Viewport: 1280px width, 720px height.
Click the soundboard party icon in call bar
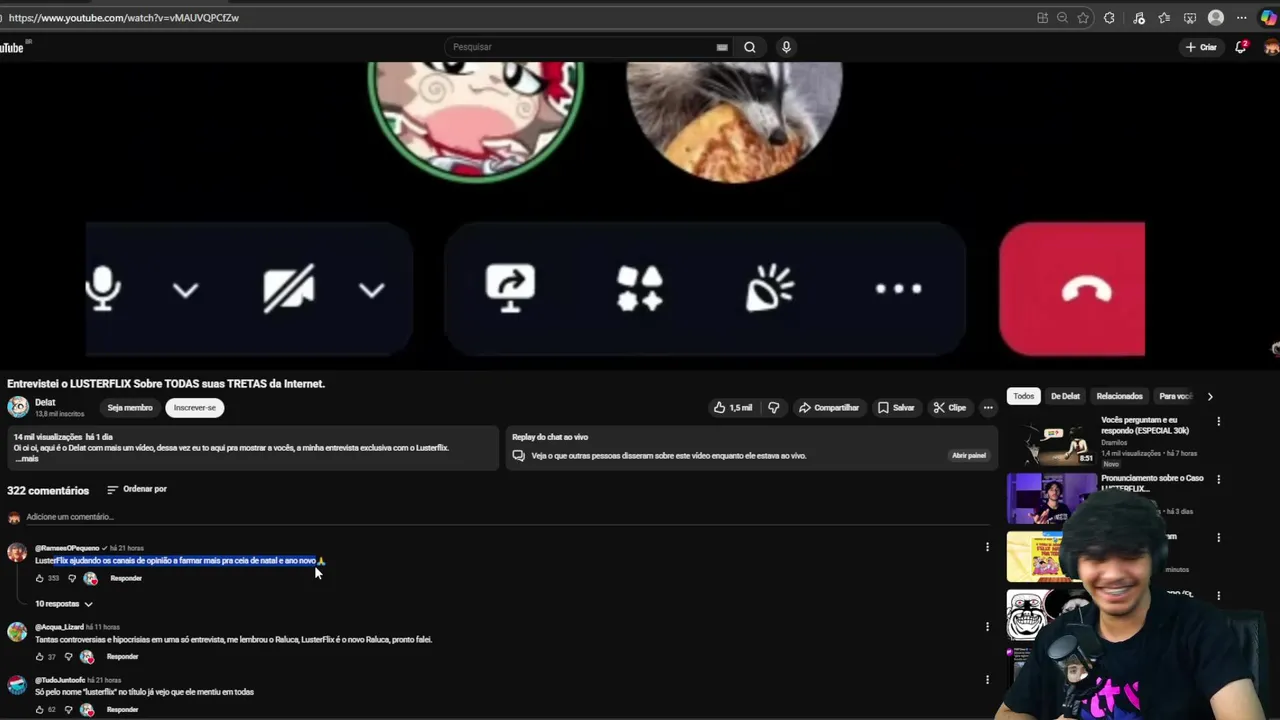point(770,289)
